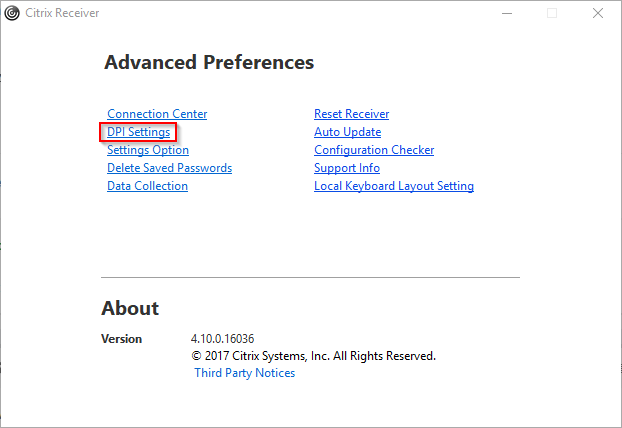The height and width of the screenshot is (428, 622).
Task: Close the Citrix Receiver window
Action: (598, 13)
